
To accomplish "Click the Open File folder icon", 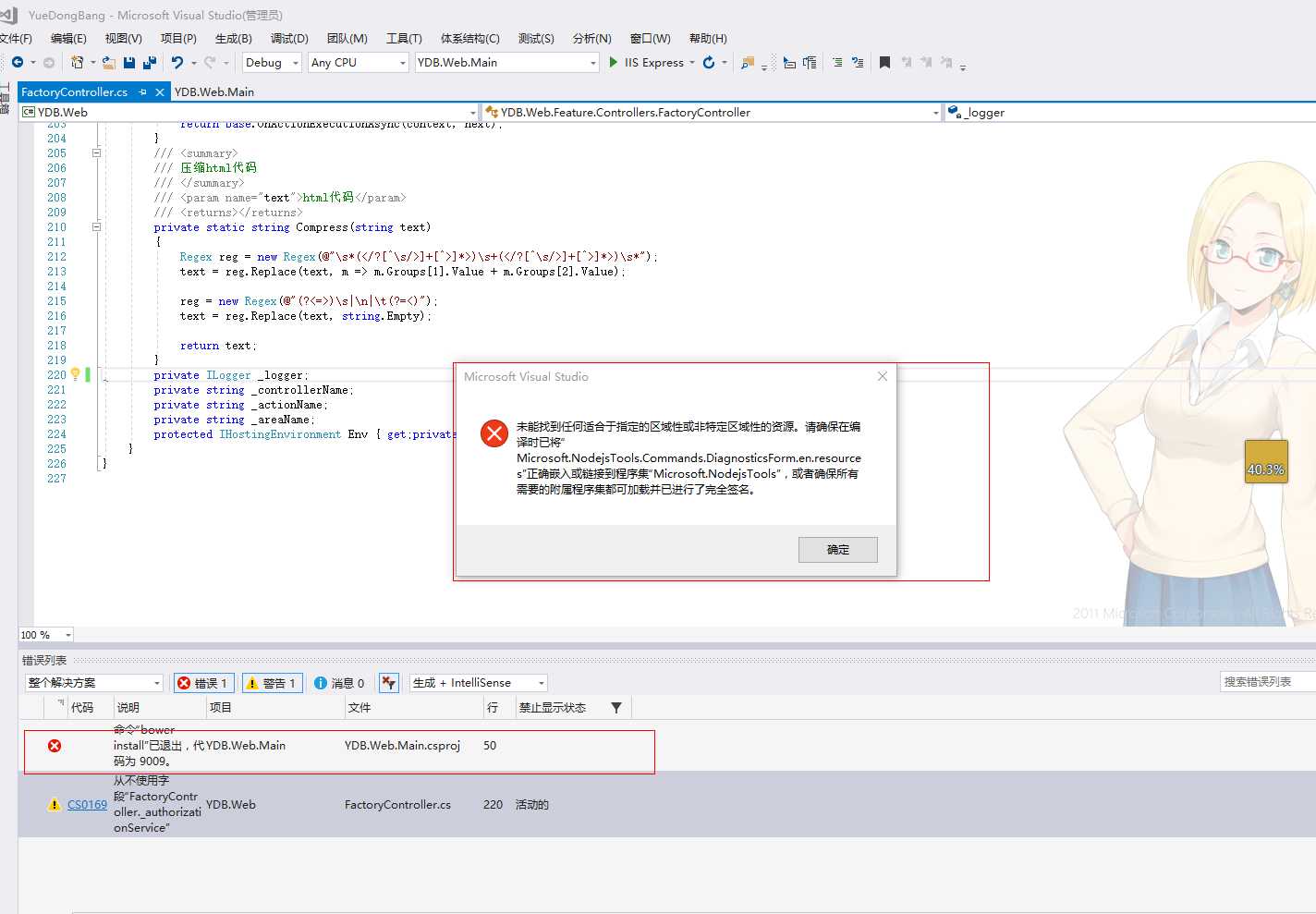I will tap(109, 63).
